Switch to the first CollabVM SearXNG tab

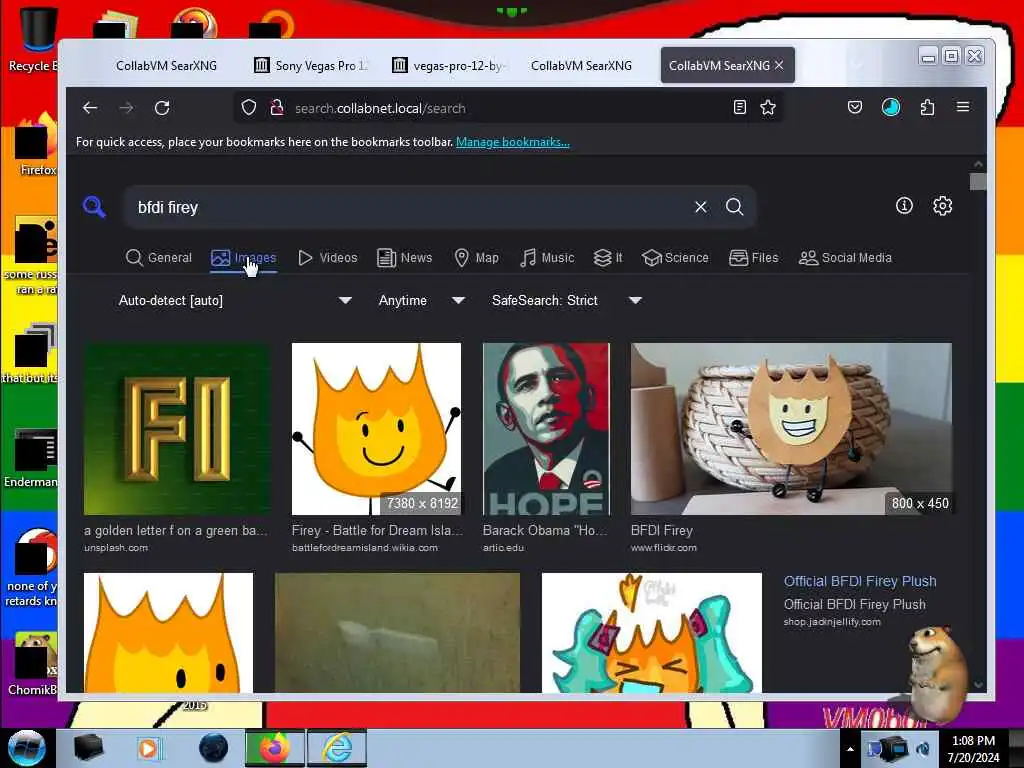pos(166,65)
